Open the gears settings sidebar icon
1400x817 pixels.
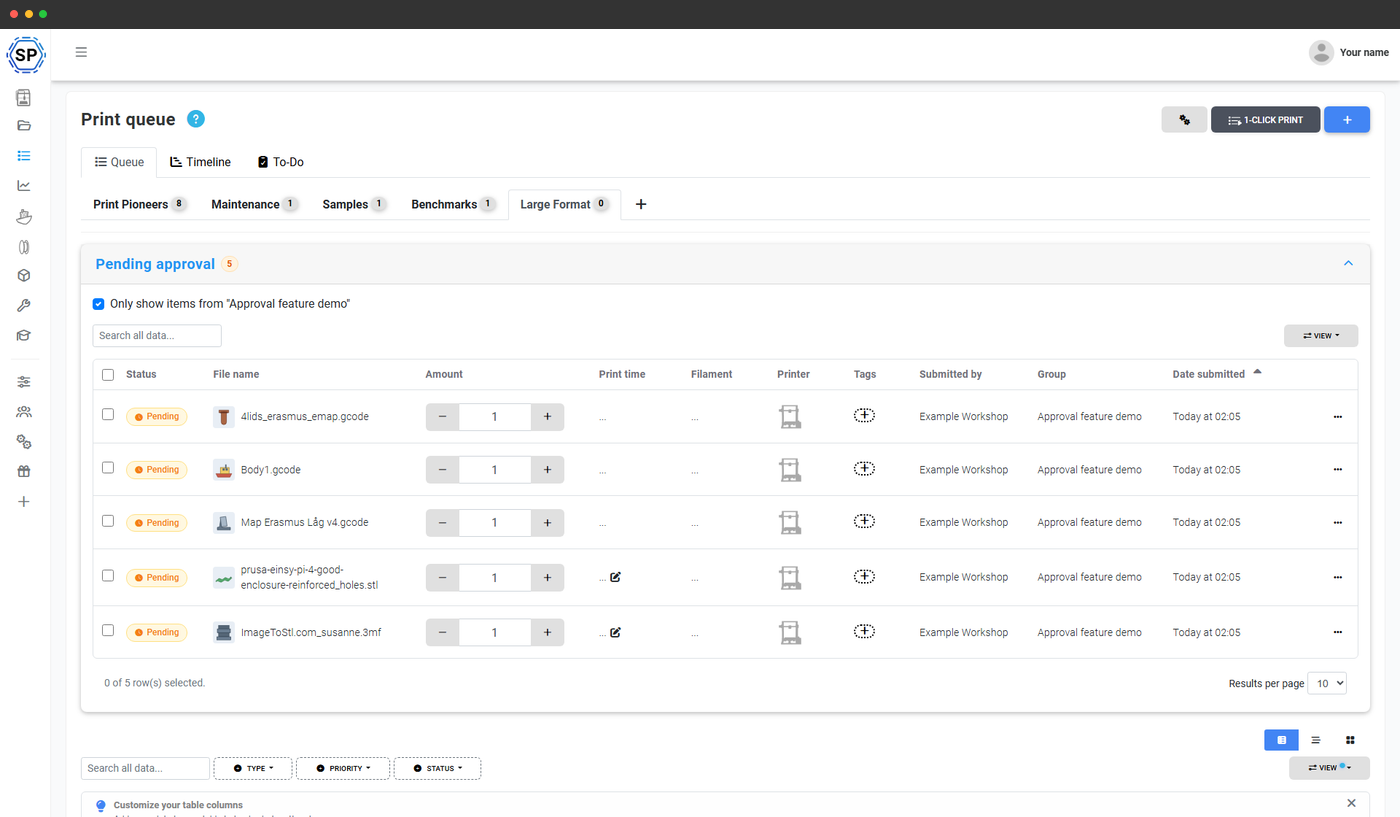[x=24, y=442]
